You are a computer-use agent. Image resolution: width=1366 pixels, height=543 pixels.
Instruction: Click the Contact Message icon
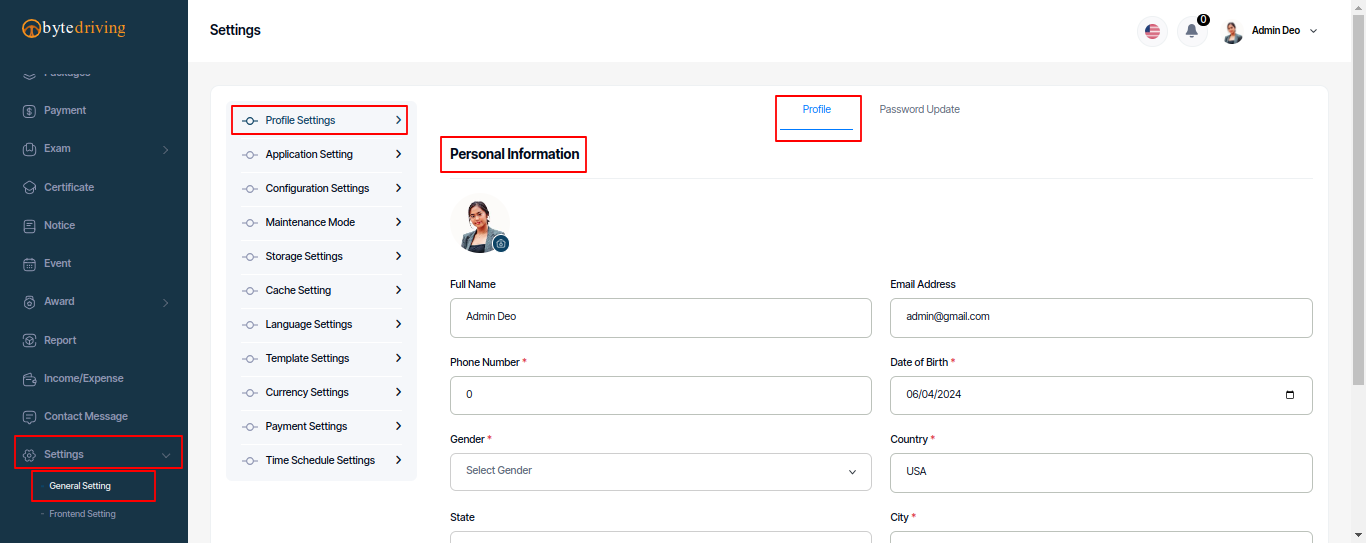click(x=30, y=417)
